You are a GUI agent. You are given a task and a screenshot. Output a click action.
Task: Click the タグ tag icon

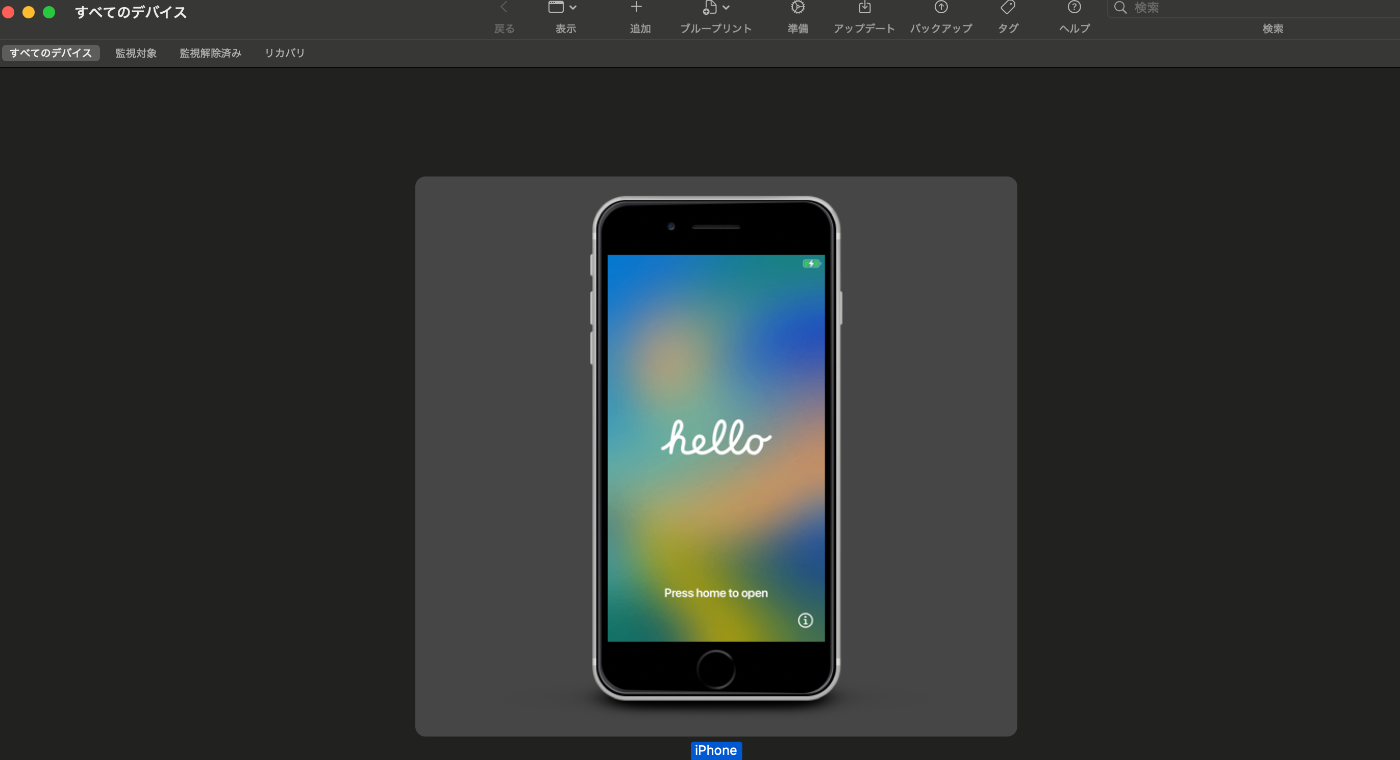point(1008,7)
